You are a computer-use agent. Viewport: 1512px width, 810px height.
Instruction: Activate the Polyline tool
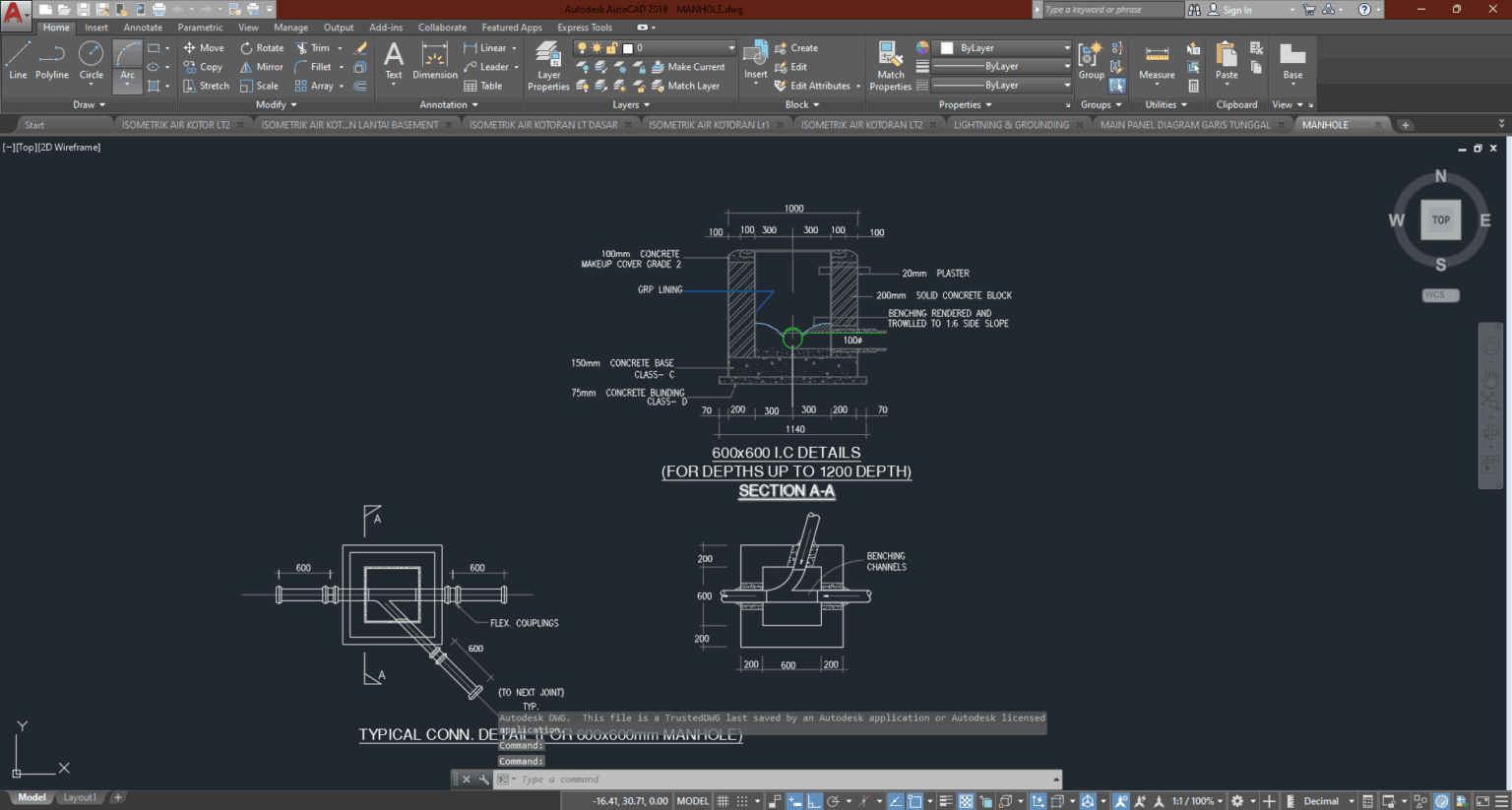52,62
